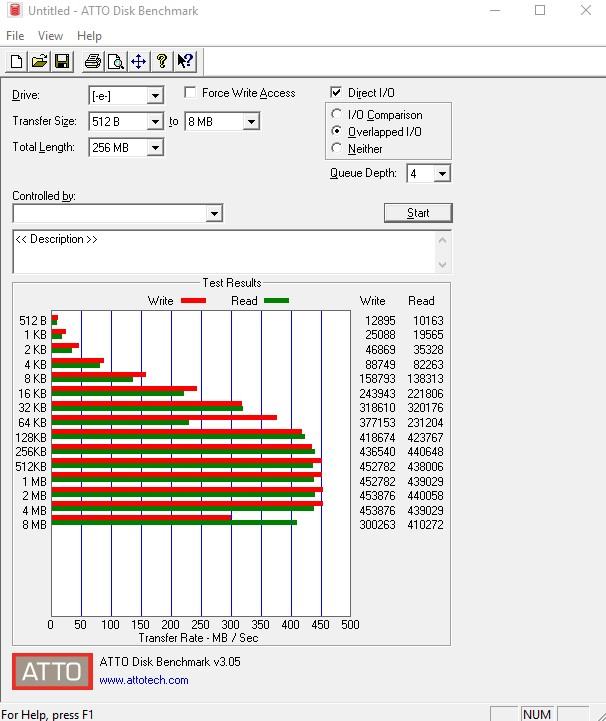This screenshot has width=606, height=721.
Task: Click the red Write legend swatch
Action: click(194, 301)
